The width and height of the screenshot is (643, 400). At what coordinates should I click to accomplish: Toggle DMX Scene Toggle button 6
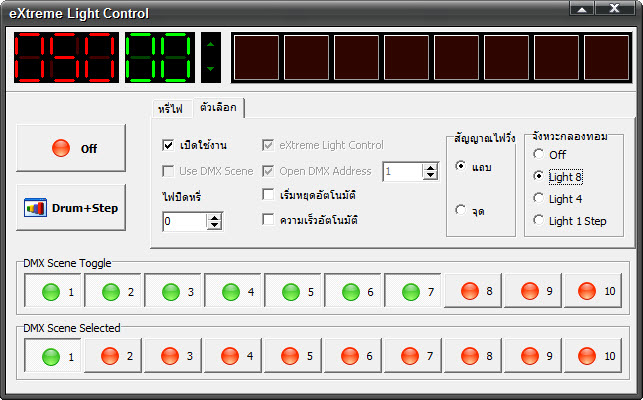[x=352, y=291]
